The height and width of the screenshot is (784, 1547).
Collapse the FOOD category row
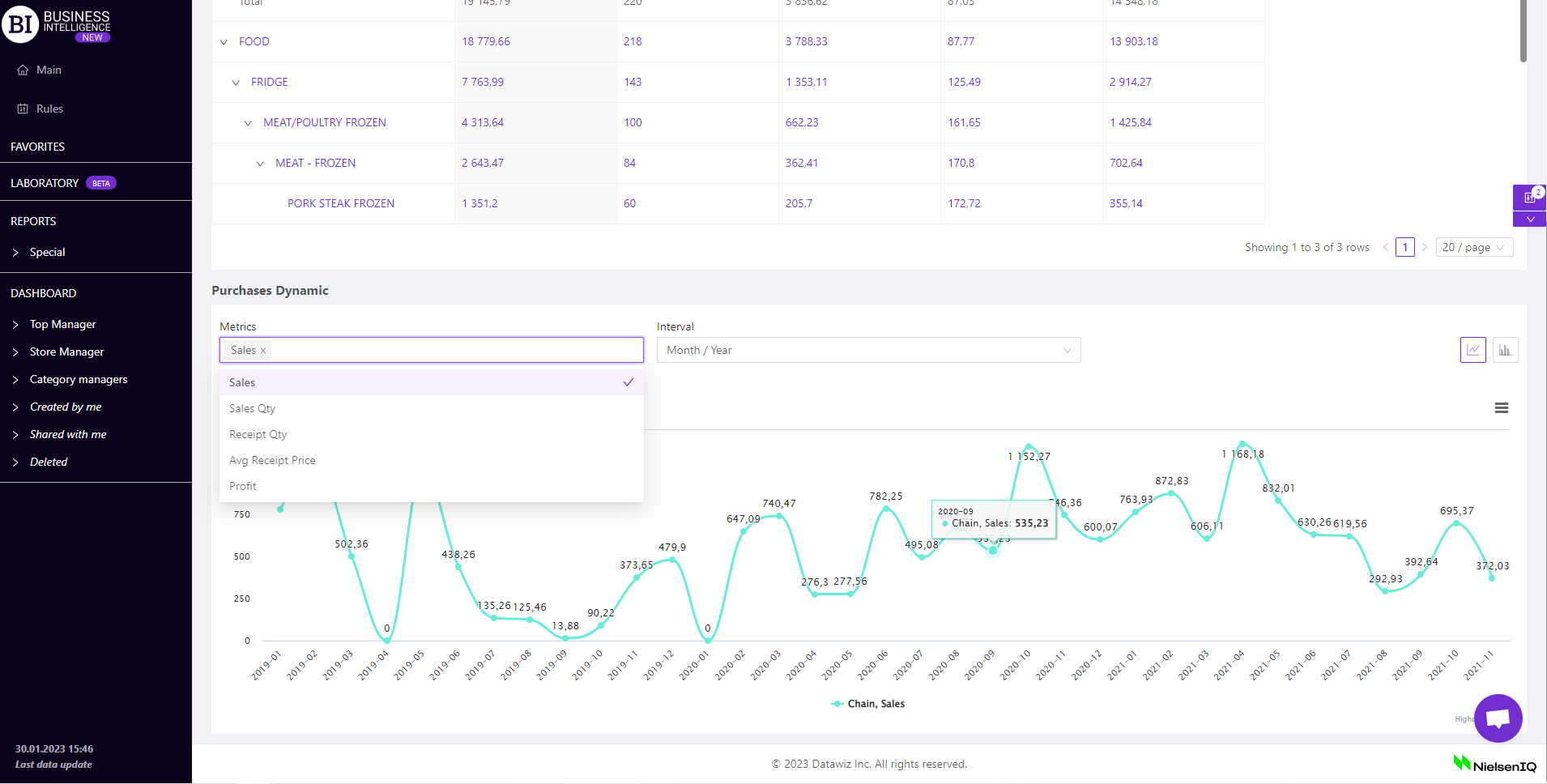coord(224,42)
